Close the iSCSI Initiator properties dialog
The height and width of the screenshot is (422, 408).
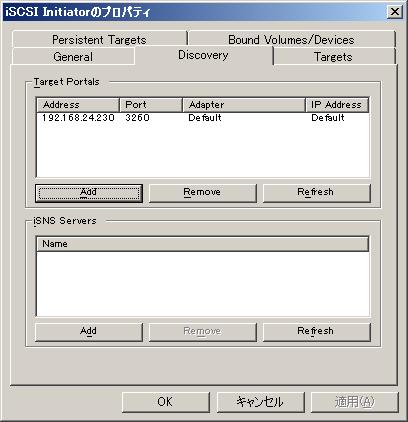[x=395, y=12]
